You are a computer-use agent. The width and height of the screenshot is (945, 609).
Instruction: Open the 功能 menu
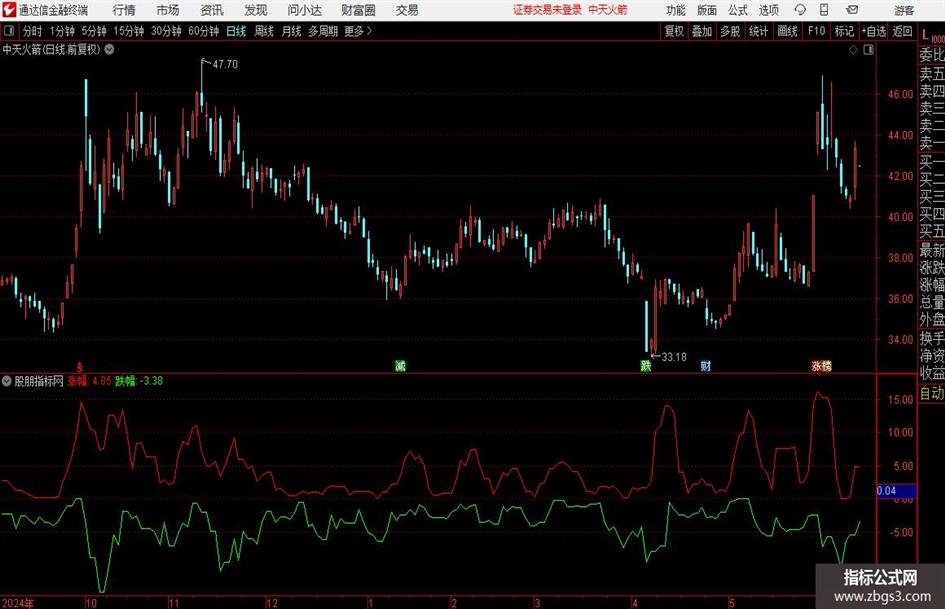pyautogui.click(x=676, y=10)
